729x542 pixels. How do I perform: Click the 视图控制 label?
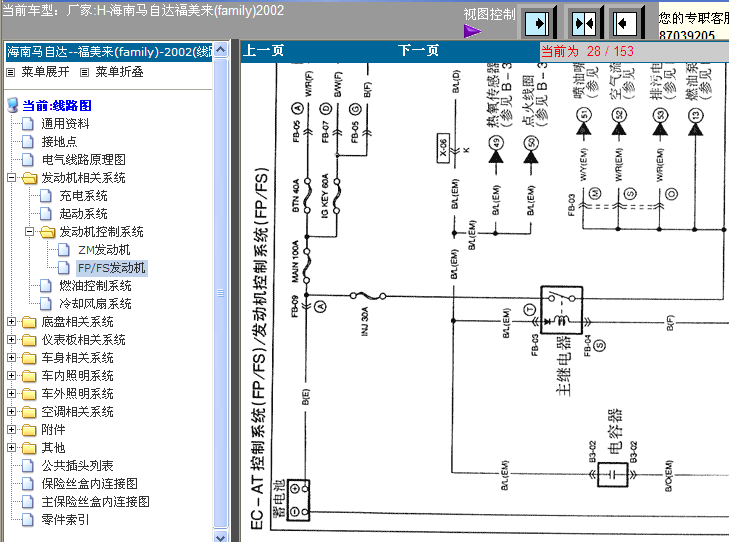tap(490, 14)
